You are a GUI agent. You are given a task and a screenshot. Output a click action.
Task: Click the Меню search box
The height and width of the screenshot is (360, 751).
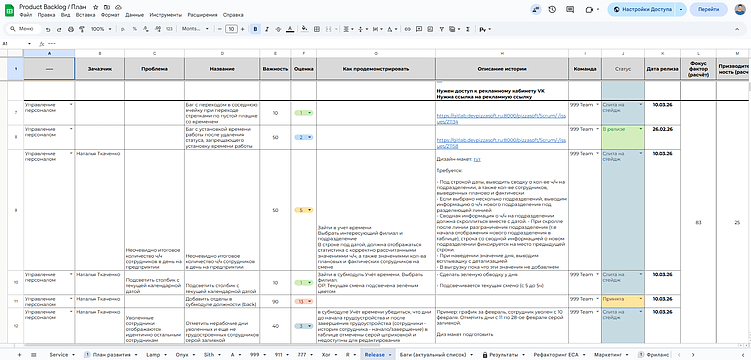coord(23,29)
